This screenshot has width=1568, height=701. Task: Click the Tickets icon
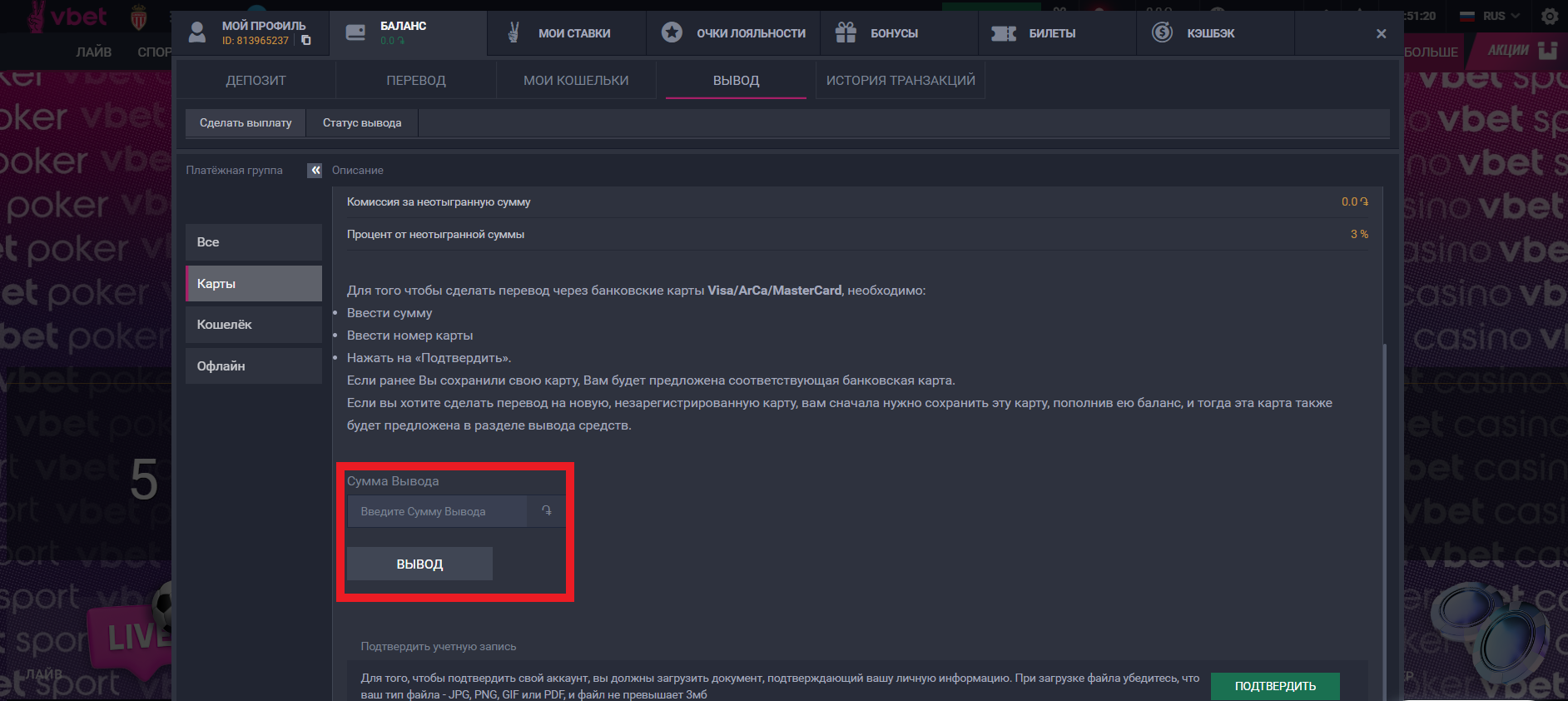click(x=1004, y=33)
